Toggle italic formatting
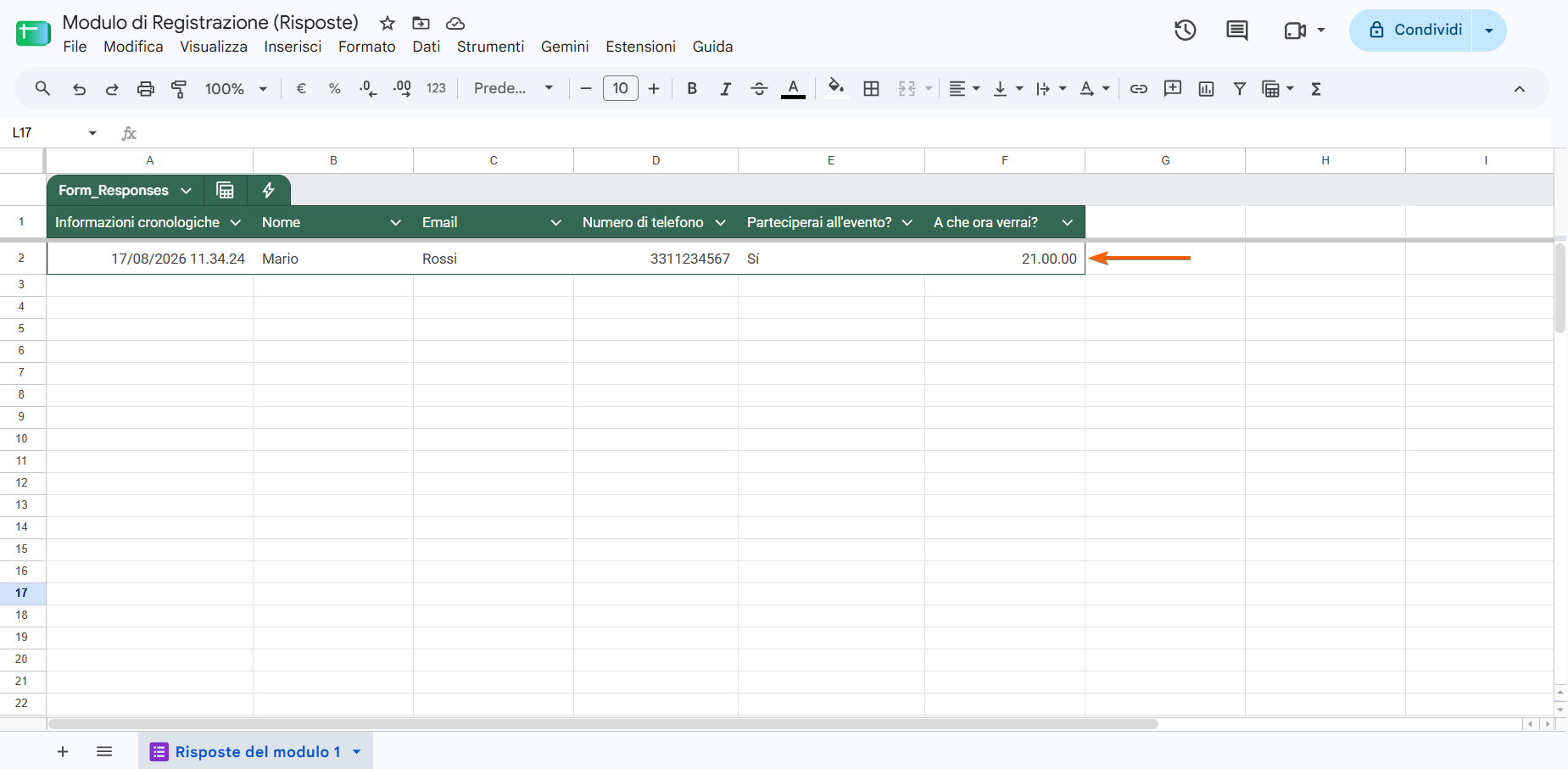Viewport: 1568px width, 769px height. click(725, 88)
